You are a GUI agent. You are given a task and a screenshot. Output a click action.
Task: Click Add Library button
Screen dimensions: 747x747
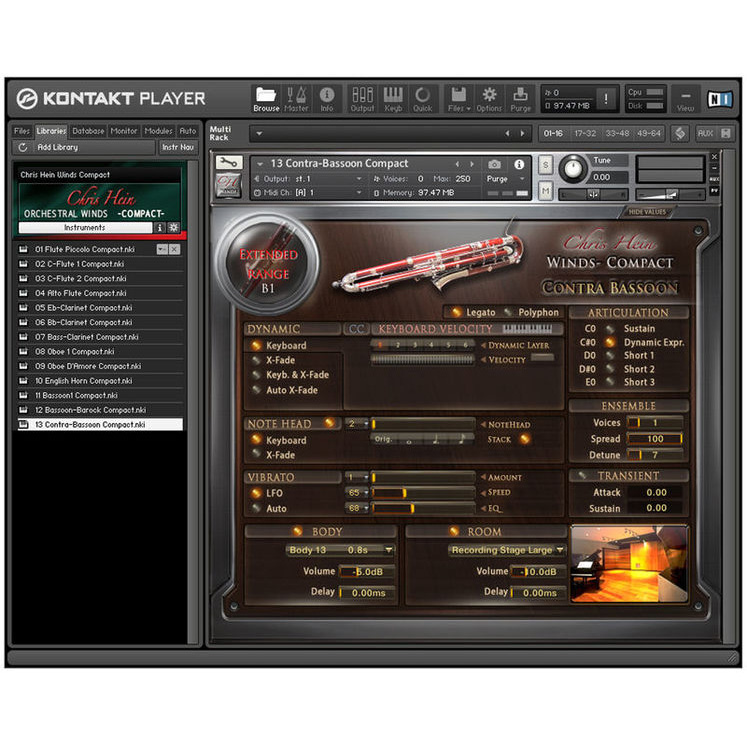coord(57,147)
